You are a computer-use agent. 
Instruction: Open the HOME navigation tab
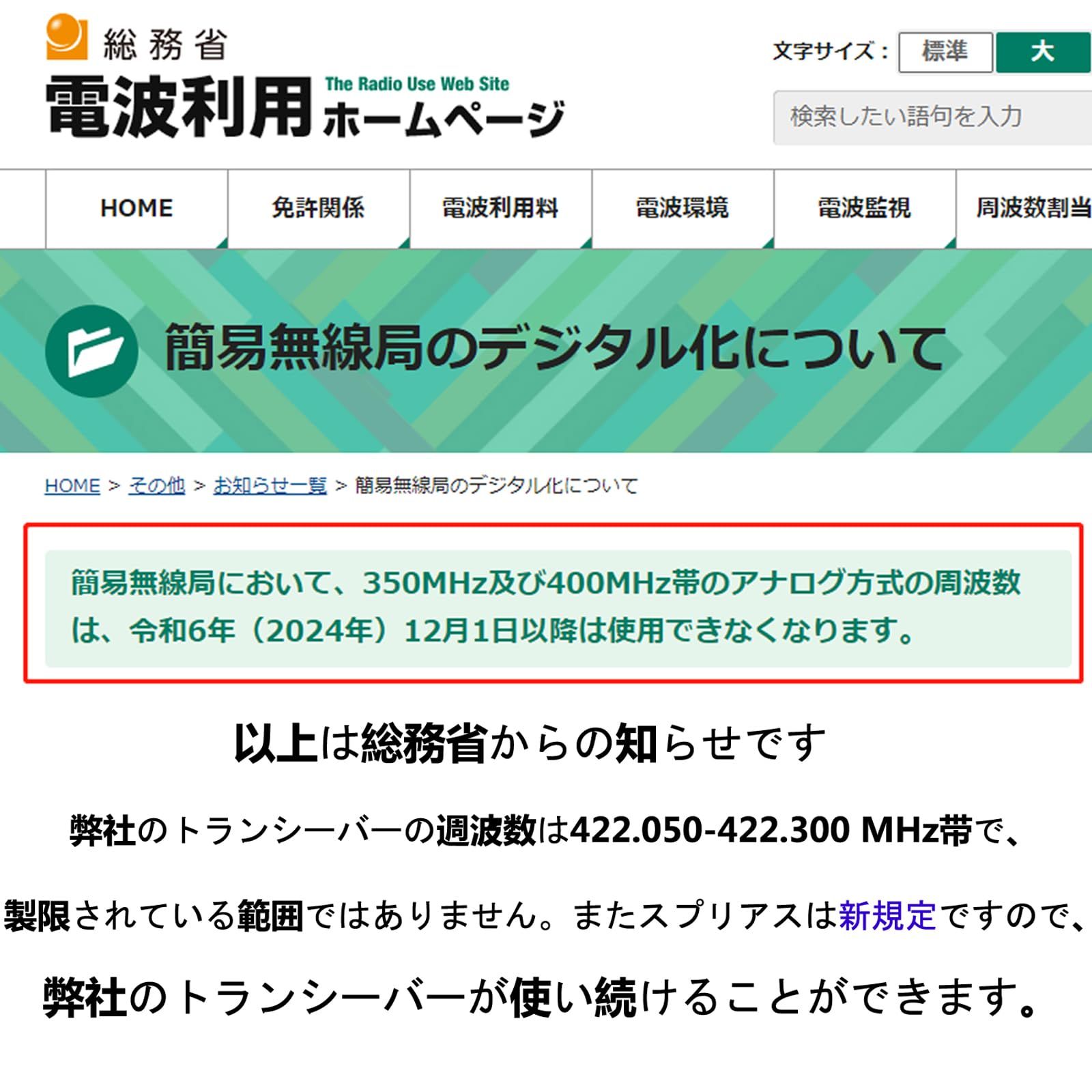136,208
